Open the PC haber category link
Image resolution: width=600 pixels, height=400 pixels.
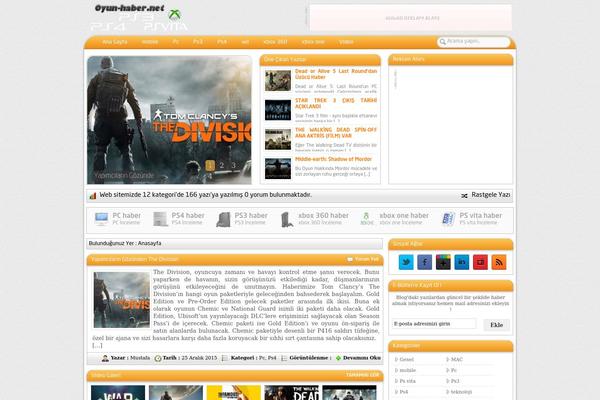[126, 216]
